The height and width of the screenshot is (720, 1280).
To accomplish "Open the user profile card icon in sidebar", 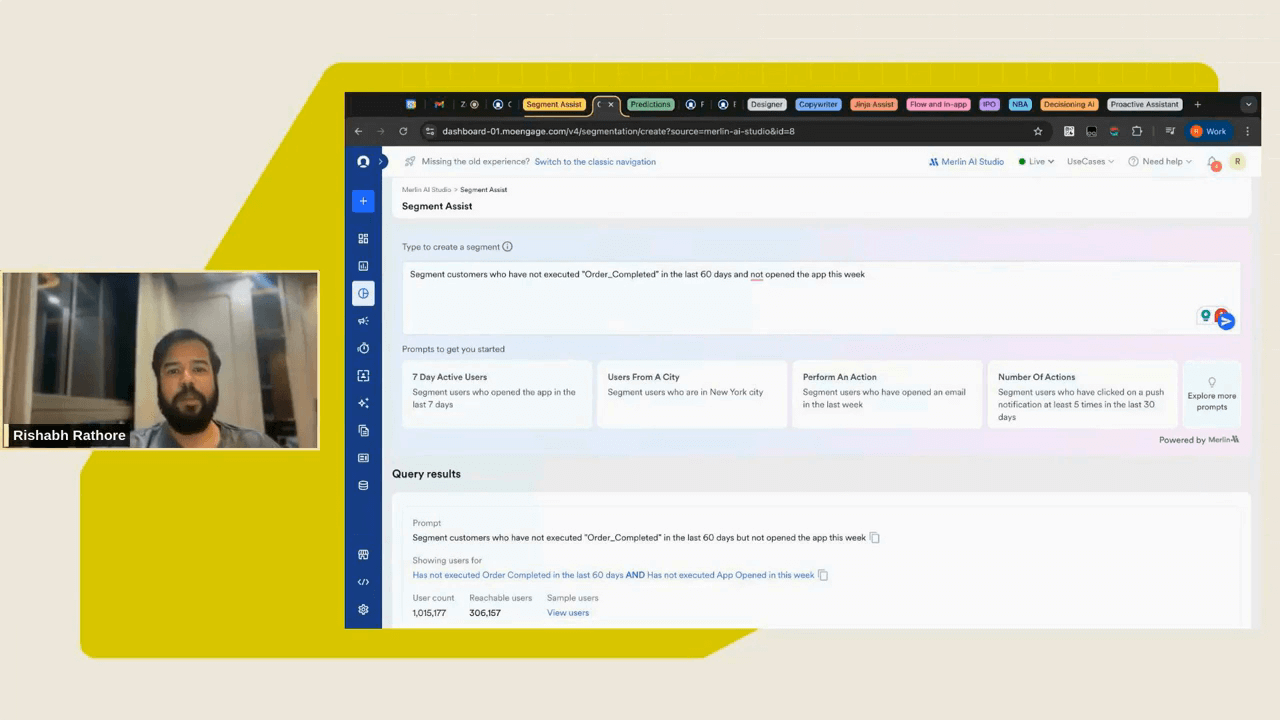I will coord(363,375).
